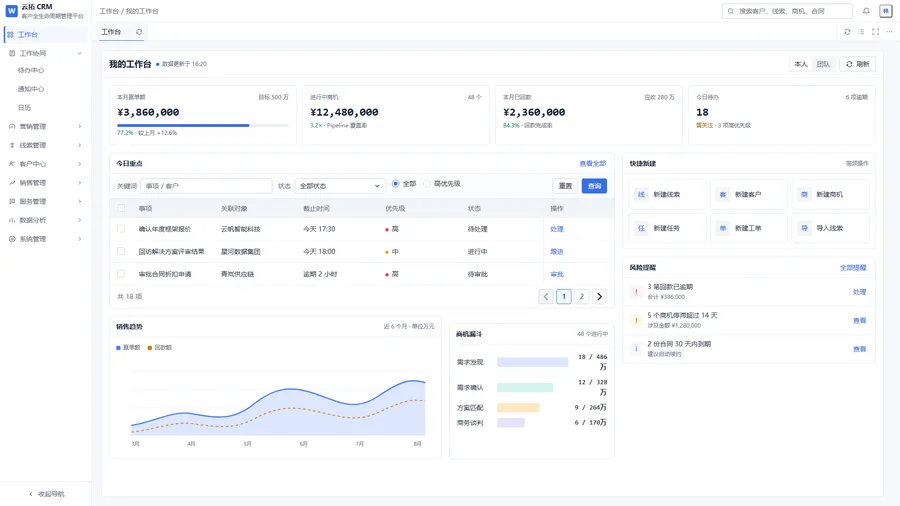Open notifications bell

click(x=866, y=11)
